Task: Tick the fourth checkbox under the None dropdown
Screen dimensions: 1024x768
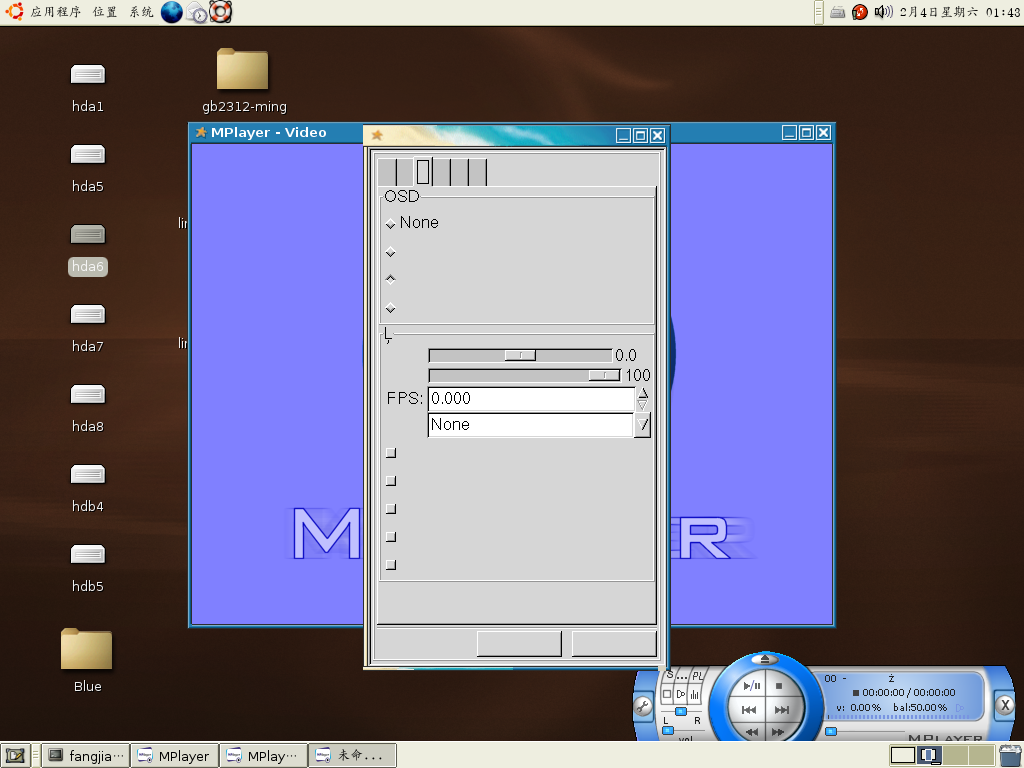Action: pyautogui.click(x=391, y=537)
